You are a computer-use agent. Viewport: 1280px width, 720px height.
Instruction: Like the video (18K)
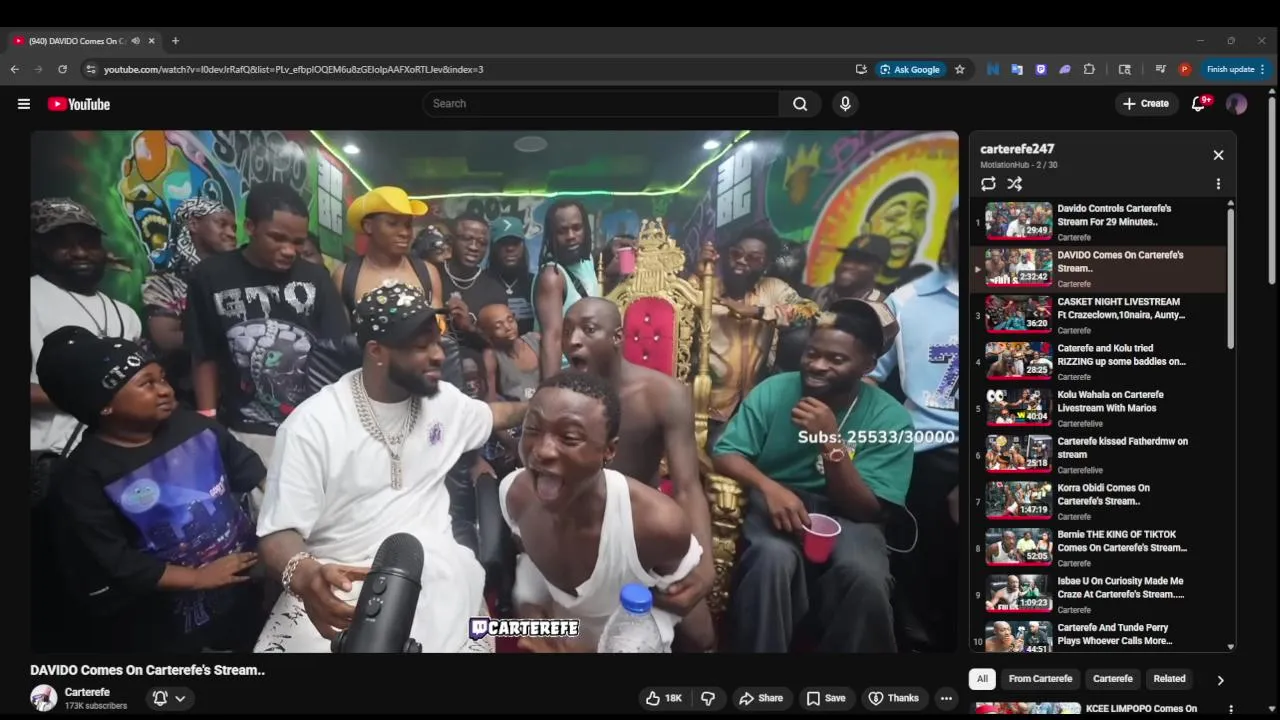tap(664, 698)
